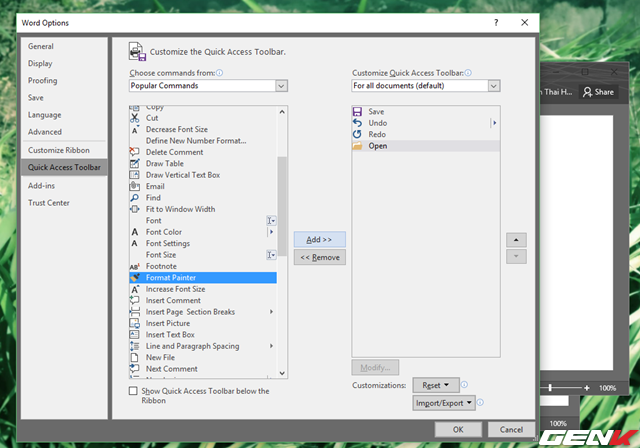Click info icon next to Reset button
The image size is (640, 448).
pyautogui.click(x=464, y=385)
